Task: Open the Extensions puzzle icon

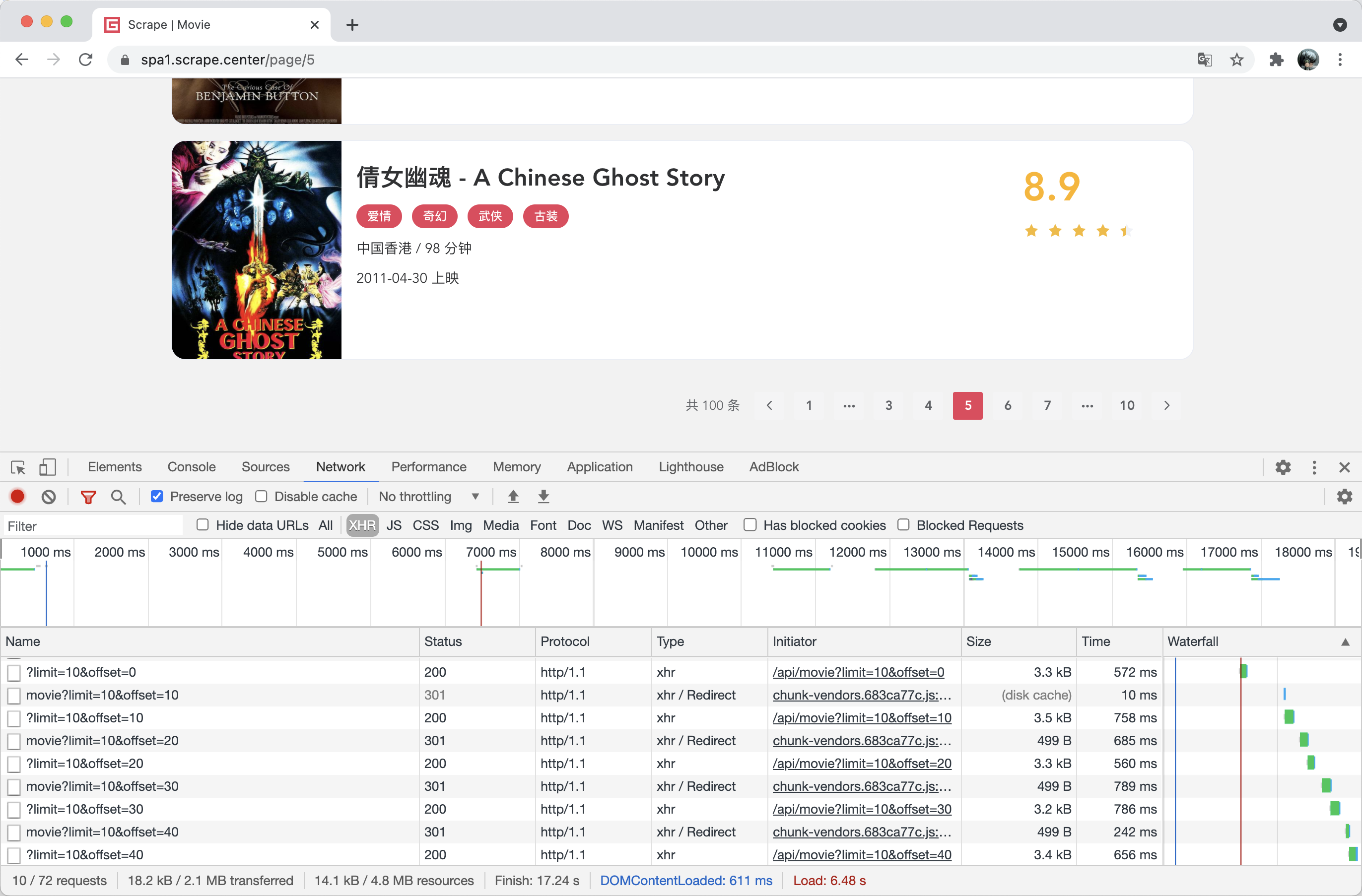Action: 1276,60
